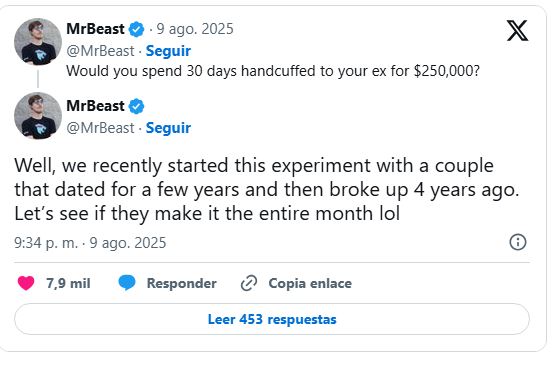This screenshot has height=370, width=557.
Task: Click the Copia enlace label
Action: pos(310,283)
